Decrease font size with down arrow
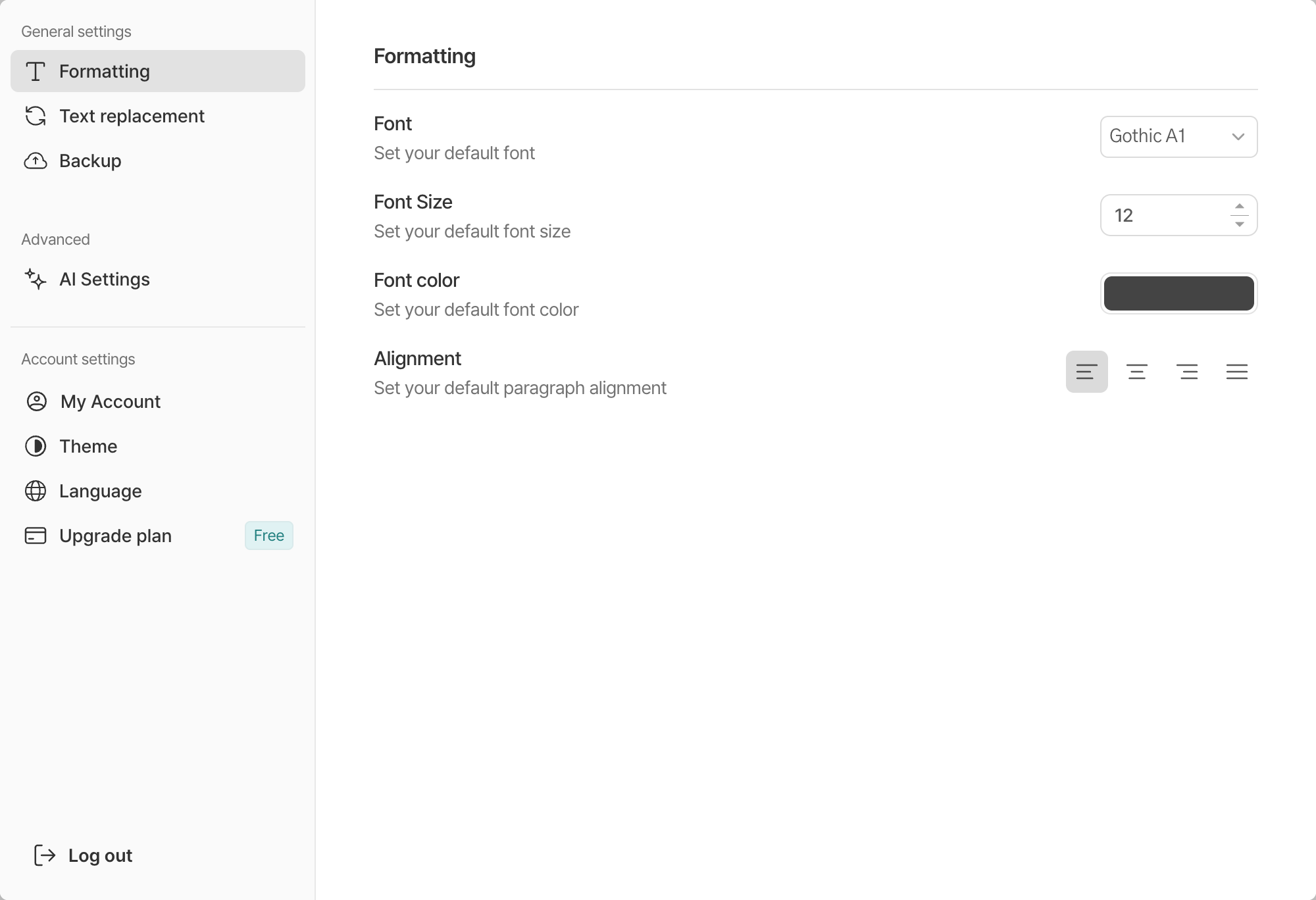The image size is (1316, 900). click(x=1240, y=224)
